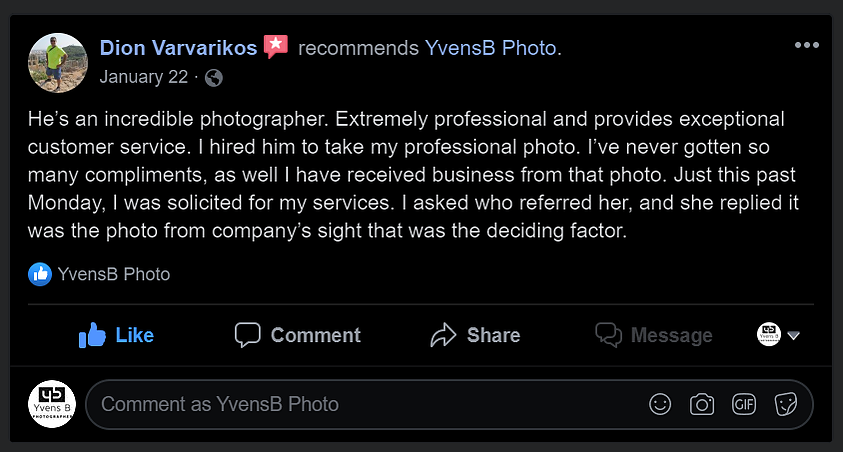Expand the comment-as identity dropdown arrow

[x=794, y=336]
